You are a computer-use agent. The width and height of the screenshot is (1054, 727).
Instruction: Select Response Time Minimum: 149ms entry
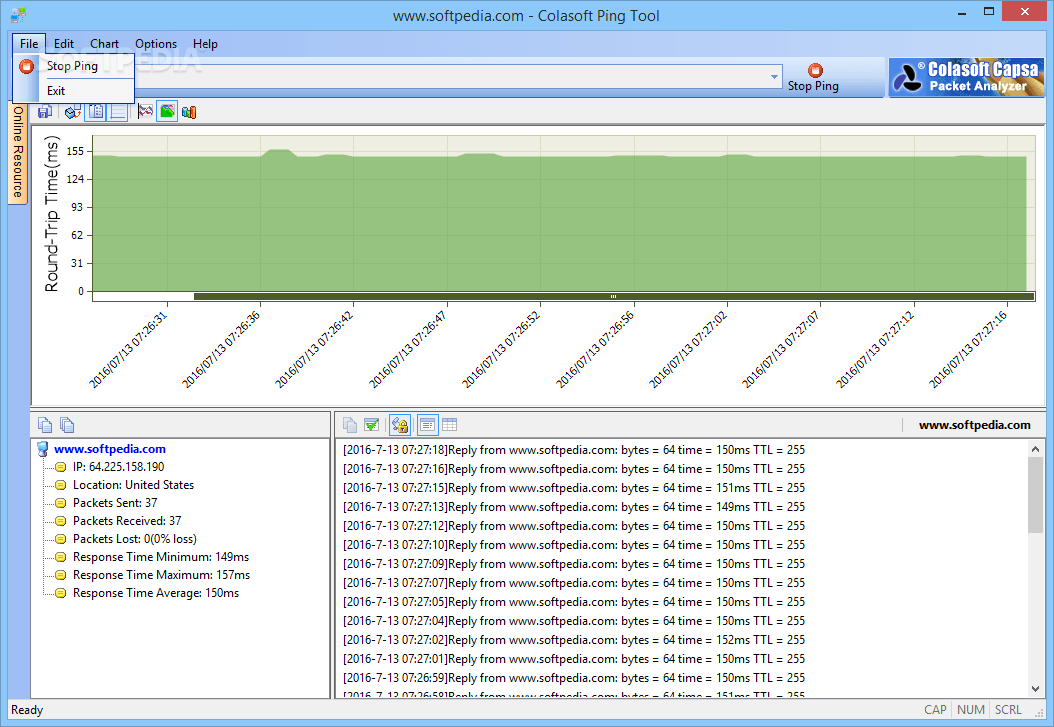click(x=161, y=557)
